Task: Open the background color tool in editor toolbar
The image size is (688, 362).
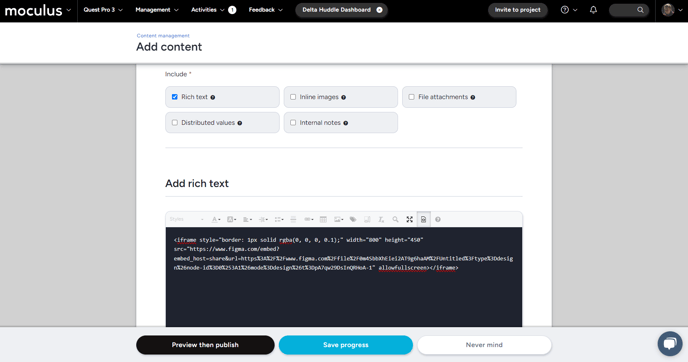Action: pos(231,219)
